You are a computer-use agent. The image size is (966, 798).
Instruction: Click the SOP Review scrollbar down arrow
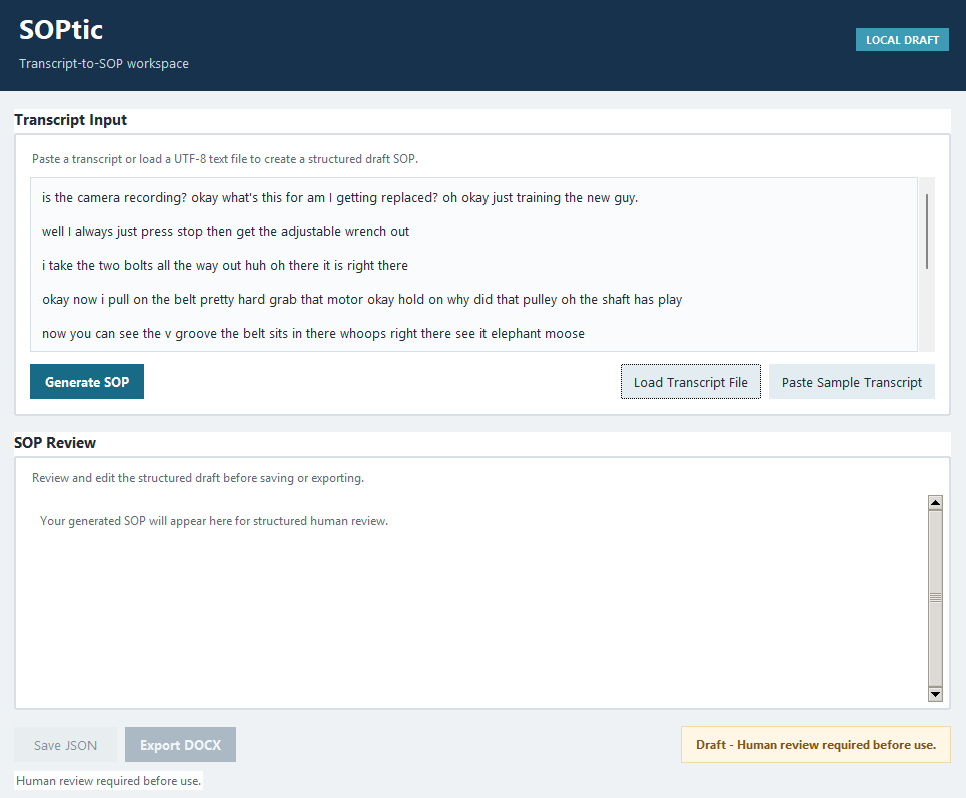click(x=935, y=694)
